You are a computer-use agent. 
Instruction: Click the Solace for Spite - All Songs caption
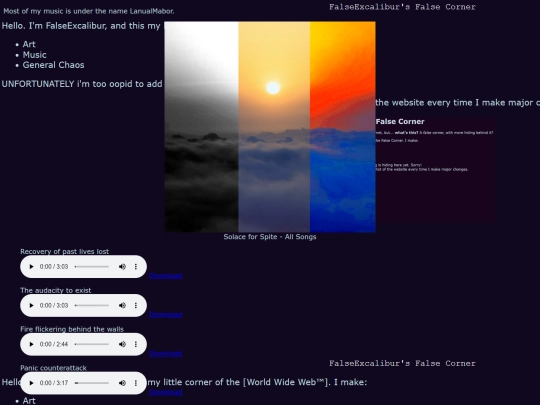tap(270, 237)
